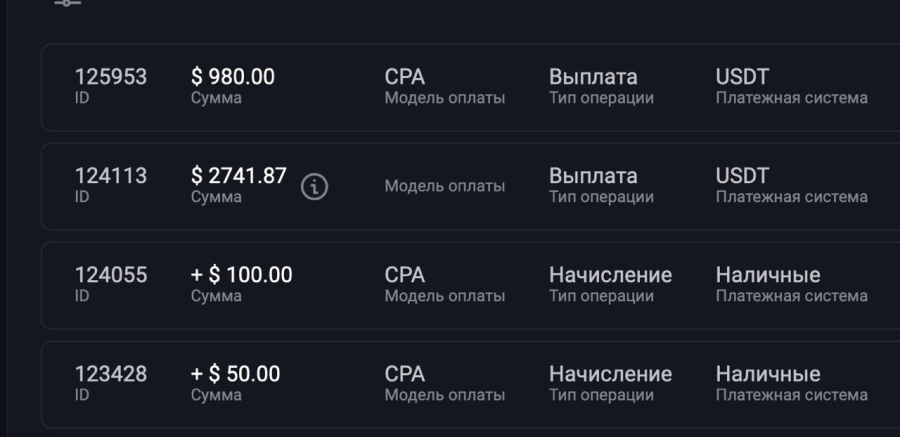900x437 pixels.
Task: Click the info icon beside $ 2741.87
Action: tap(315, 187)
